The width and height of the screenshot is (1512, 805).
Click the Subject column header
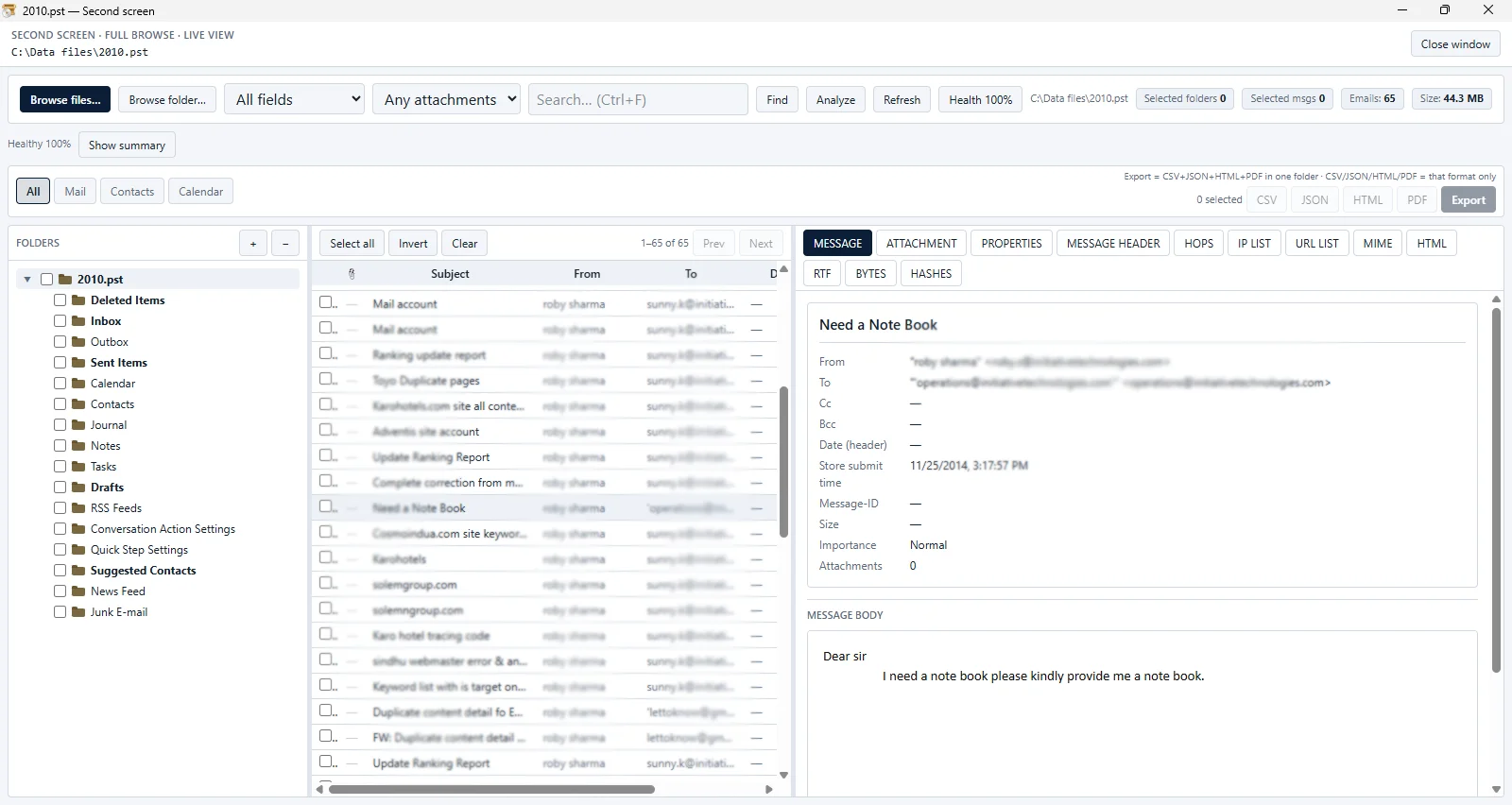(450, 274)
